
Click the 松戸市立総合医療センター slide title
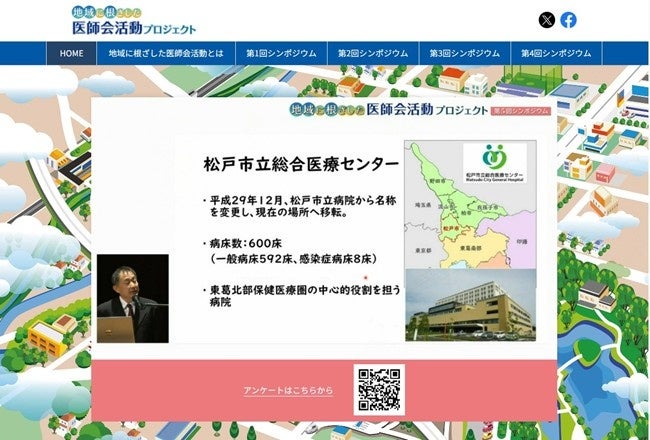point(301,164)
